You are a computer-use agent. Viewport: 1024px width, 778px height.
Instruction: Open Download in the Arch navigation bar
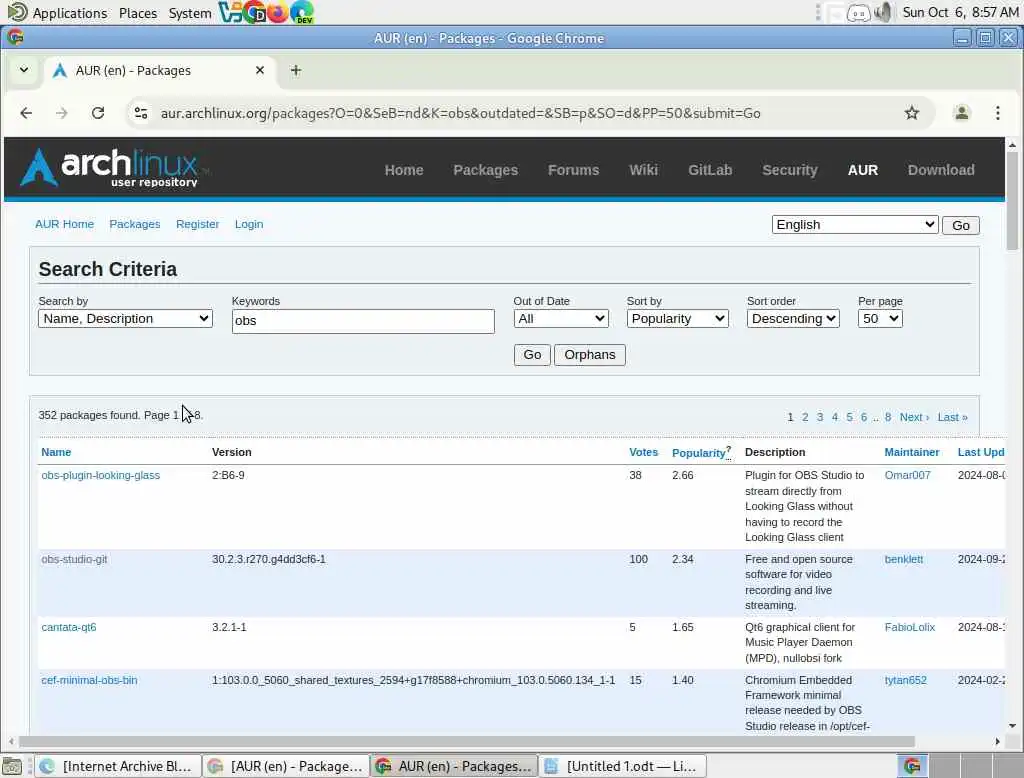tap(941, 170)
